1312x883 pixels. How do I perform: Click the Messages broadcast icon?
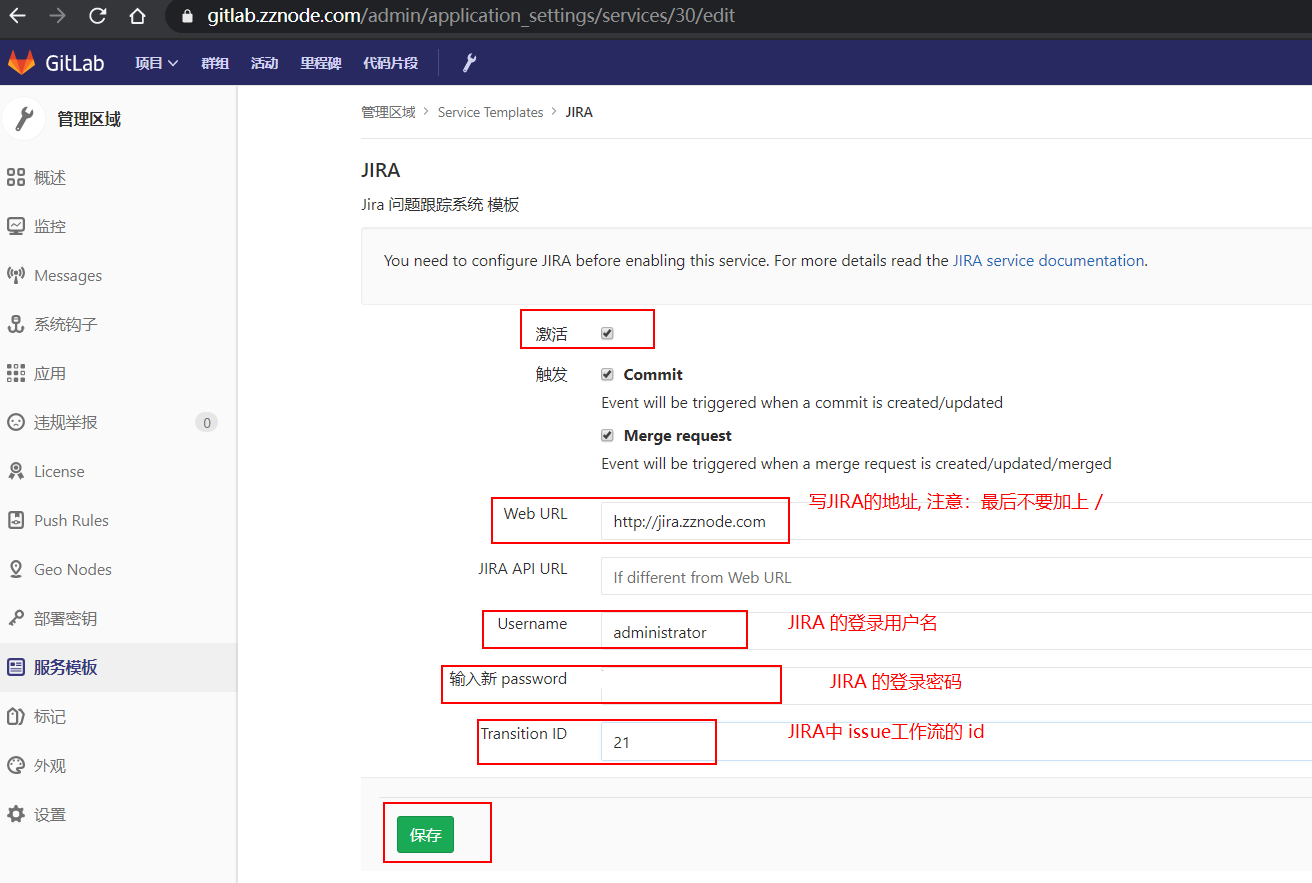pos(16,275)
